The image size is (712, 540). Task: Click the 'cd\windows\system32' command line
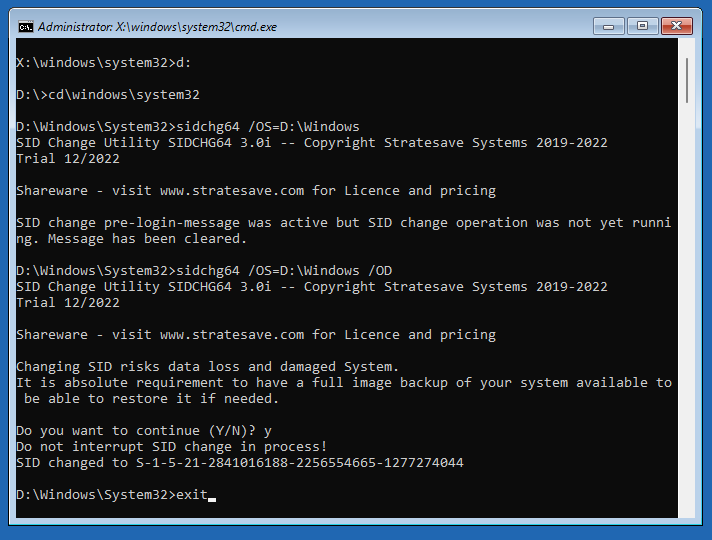point(108,94)
